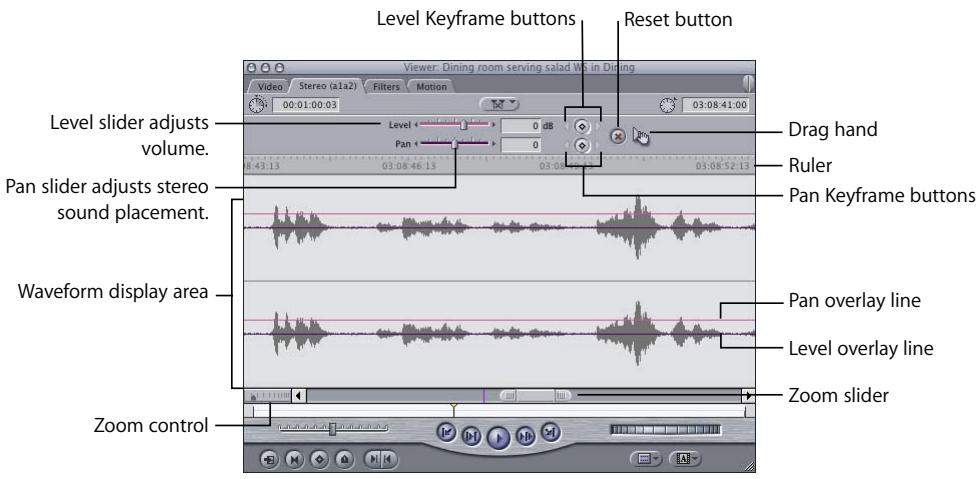This screenshot has width=979, height=479.
Task: Click the Pan slider's left arrow
Action: [416, 144]
